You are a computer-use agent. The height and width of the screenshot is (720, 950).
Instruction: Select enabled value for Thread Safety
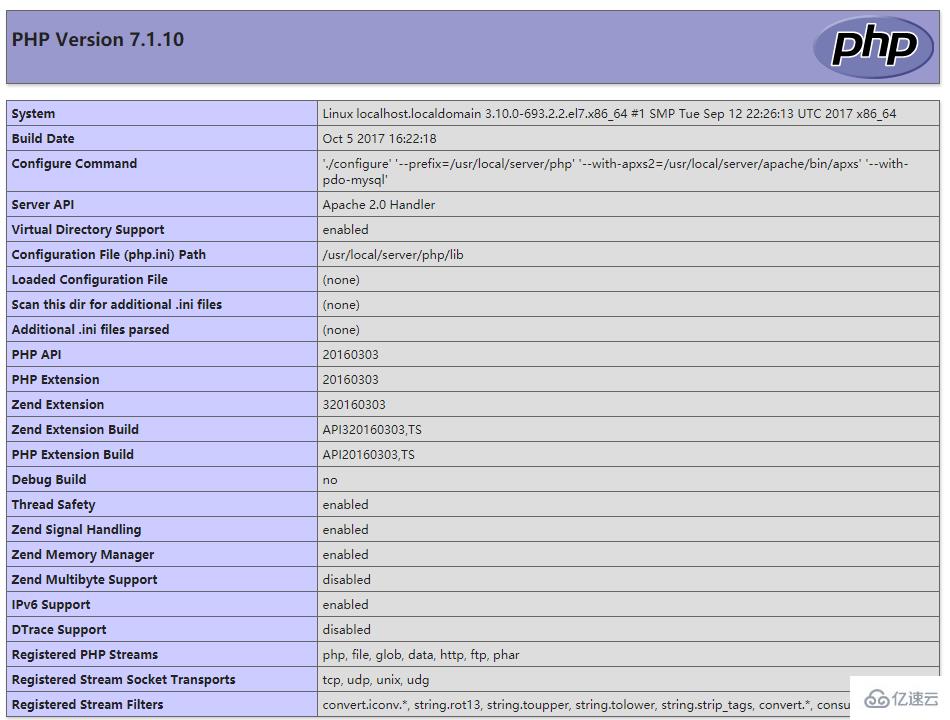coord(345,504)
